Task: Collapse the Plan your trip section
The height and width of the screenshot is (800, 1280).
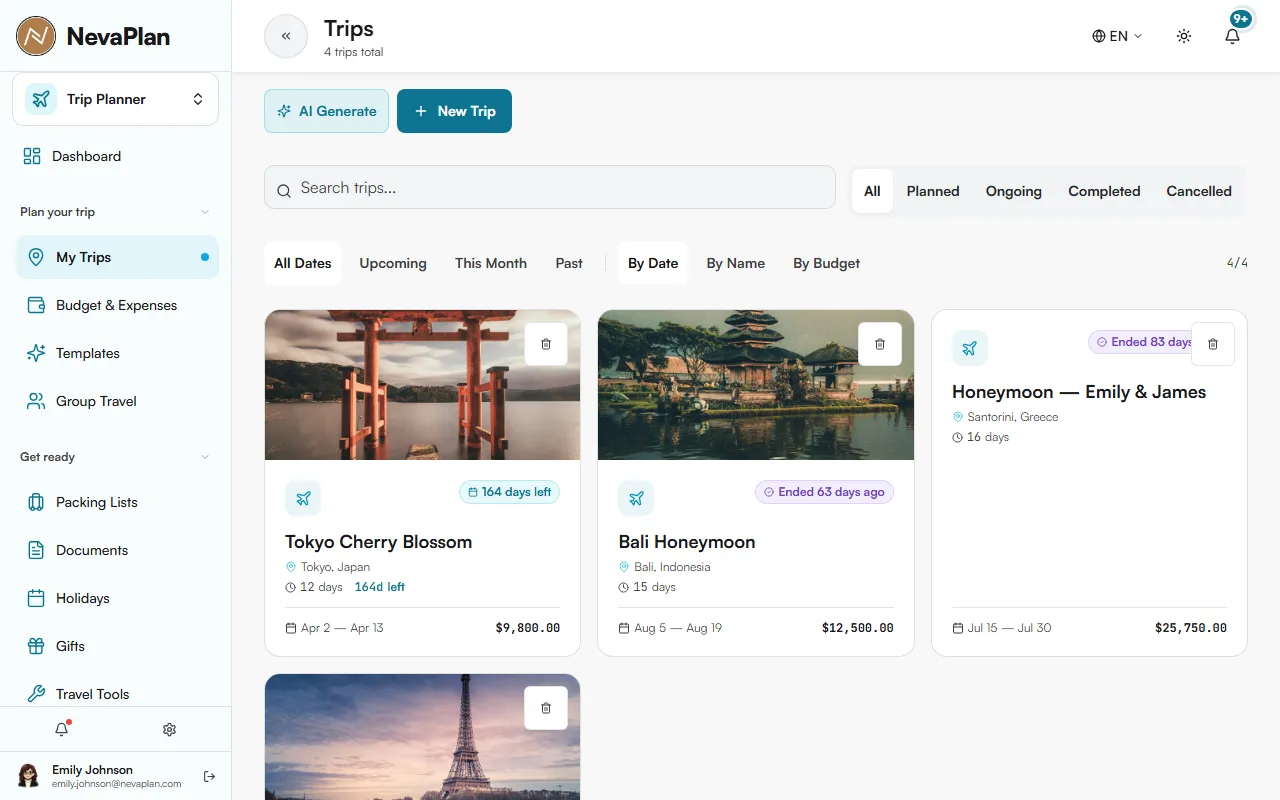Action: coord(205,212)
